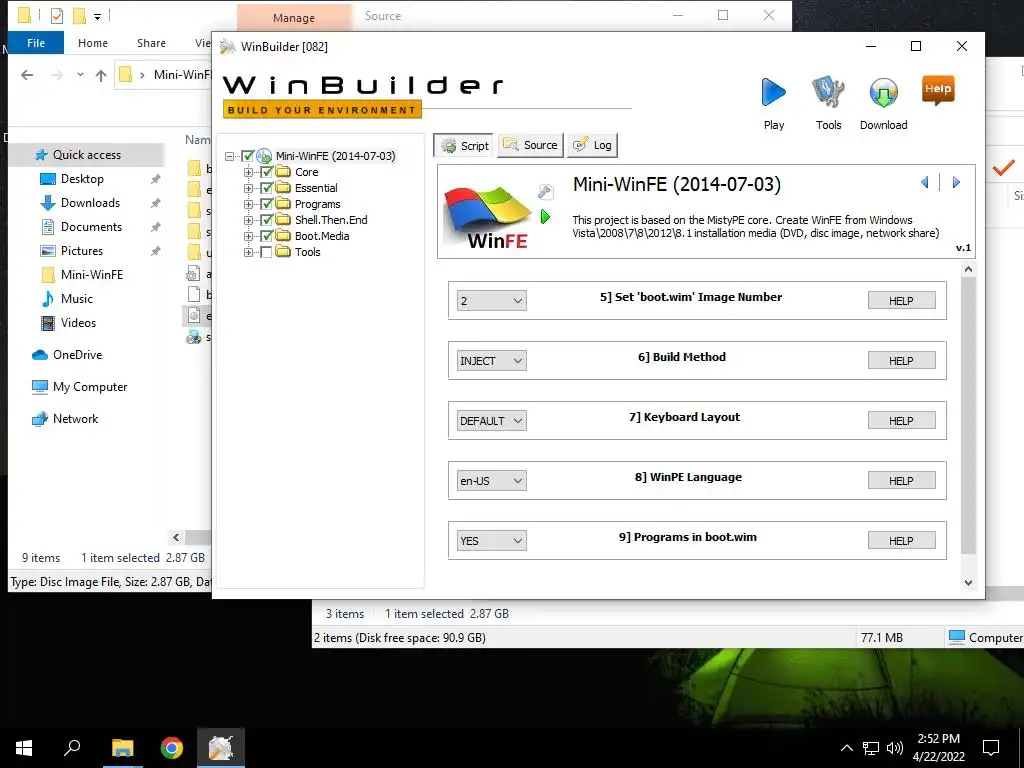Switch to the Log tab
The height and width of the screenshot is (768, 1024).
pyautogui.click(x=592, y=145)
